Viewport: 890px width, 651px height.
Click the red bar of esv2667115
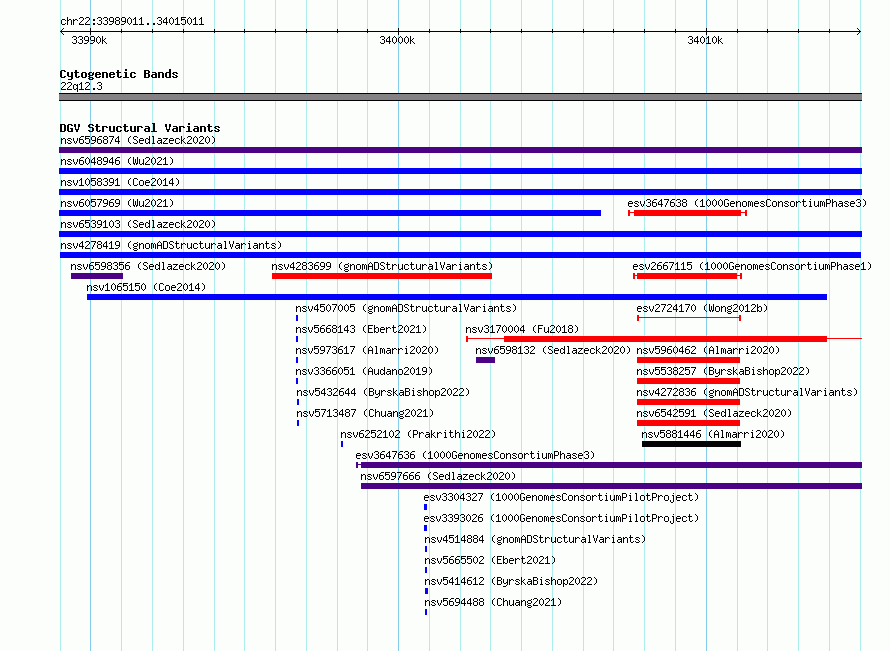(x=687, y=276)
